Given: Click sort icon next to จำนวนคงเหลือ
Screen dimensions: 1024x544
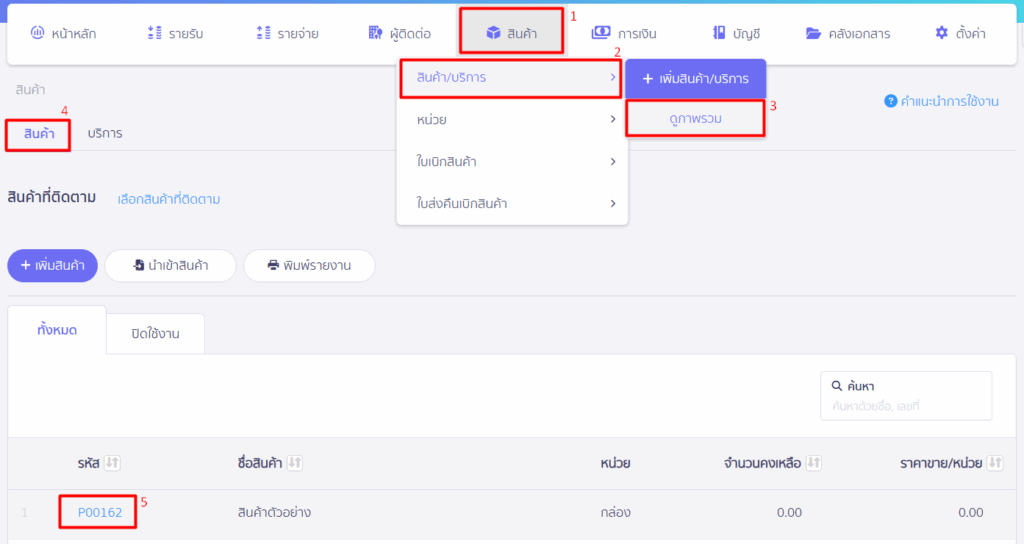Looking at the screenshot, I should [x=814, y=463].
